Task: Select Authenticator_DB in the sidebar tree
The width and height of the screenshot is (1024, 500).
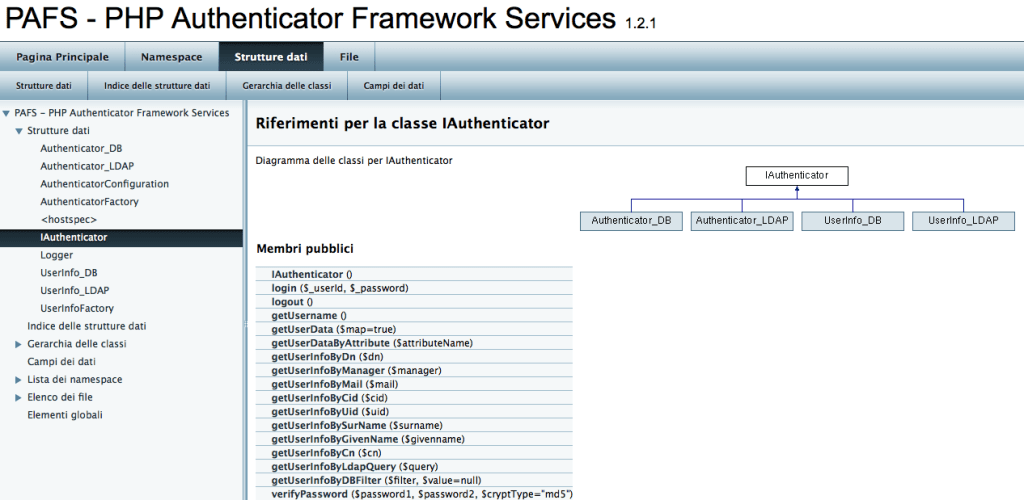Action: [81, 148]
